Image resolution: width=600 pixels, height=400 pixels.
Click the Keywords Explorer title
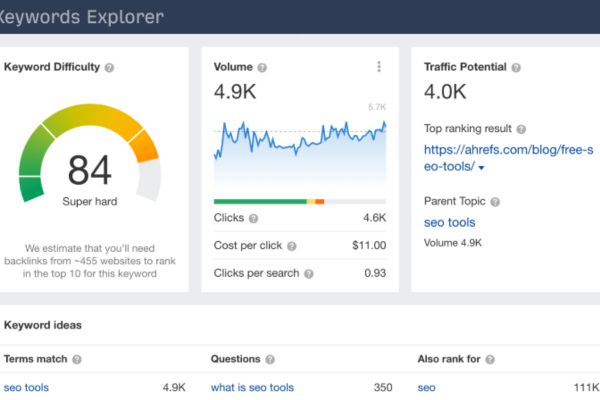pos(82,17)
